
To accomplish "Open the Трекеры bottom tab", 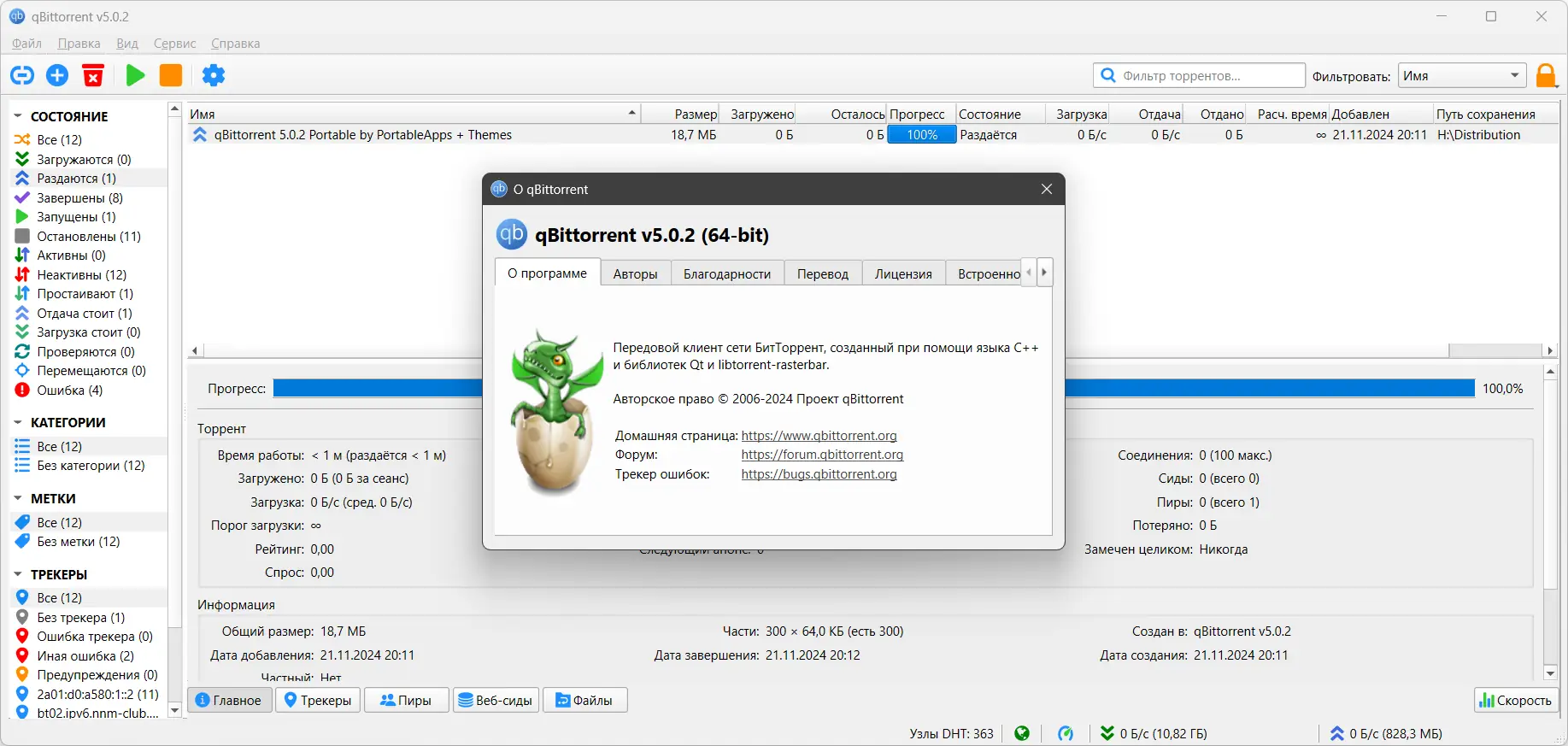I will pos(318,700).
